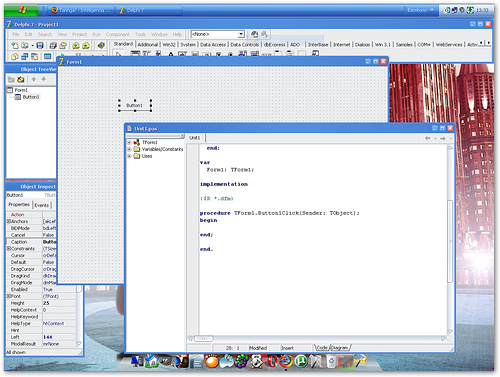Click the View Form icon

[x=25, y=57]
